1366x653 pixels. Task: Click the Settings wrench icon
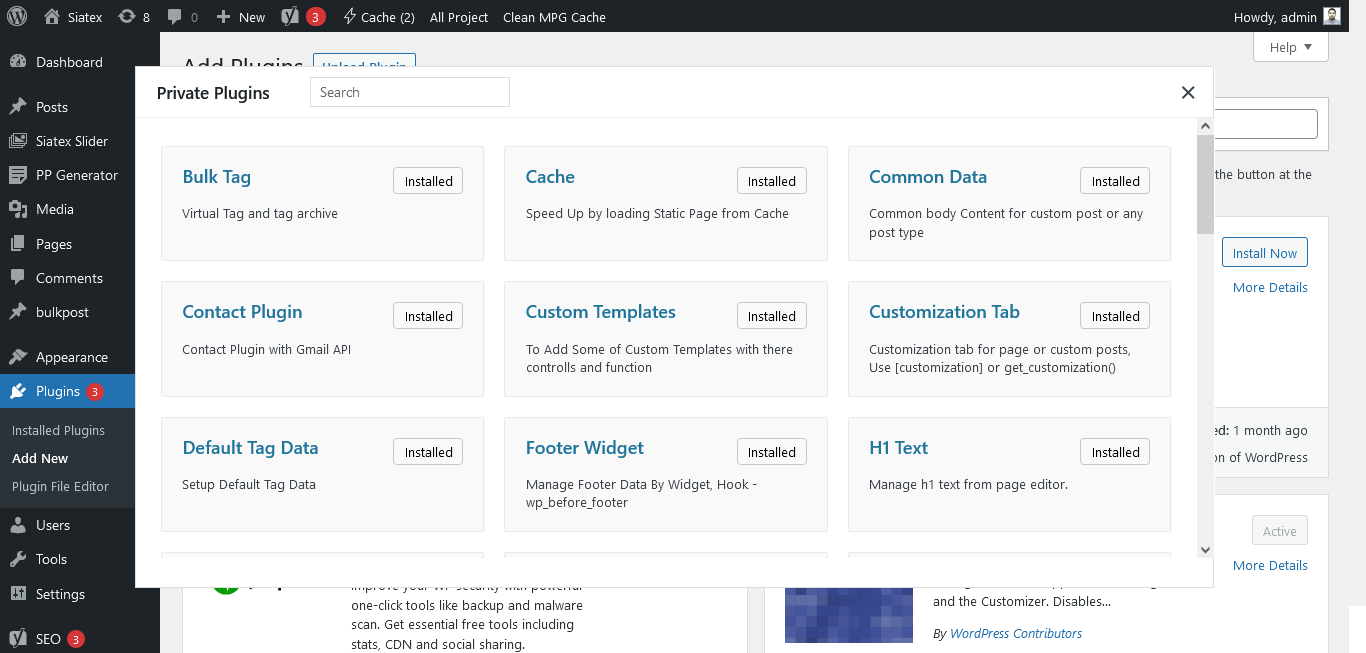point(20,594)
